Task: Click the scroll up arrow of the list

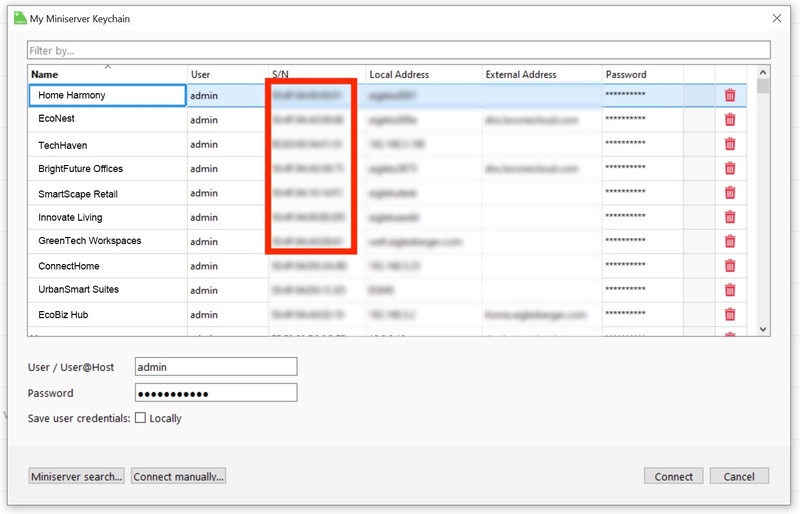Action: click(763, 72)
